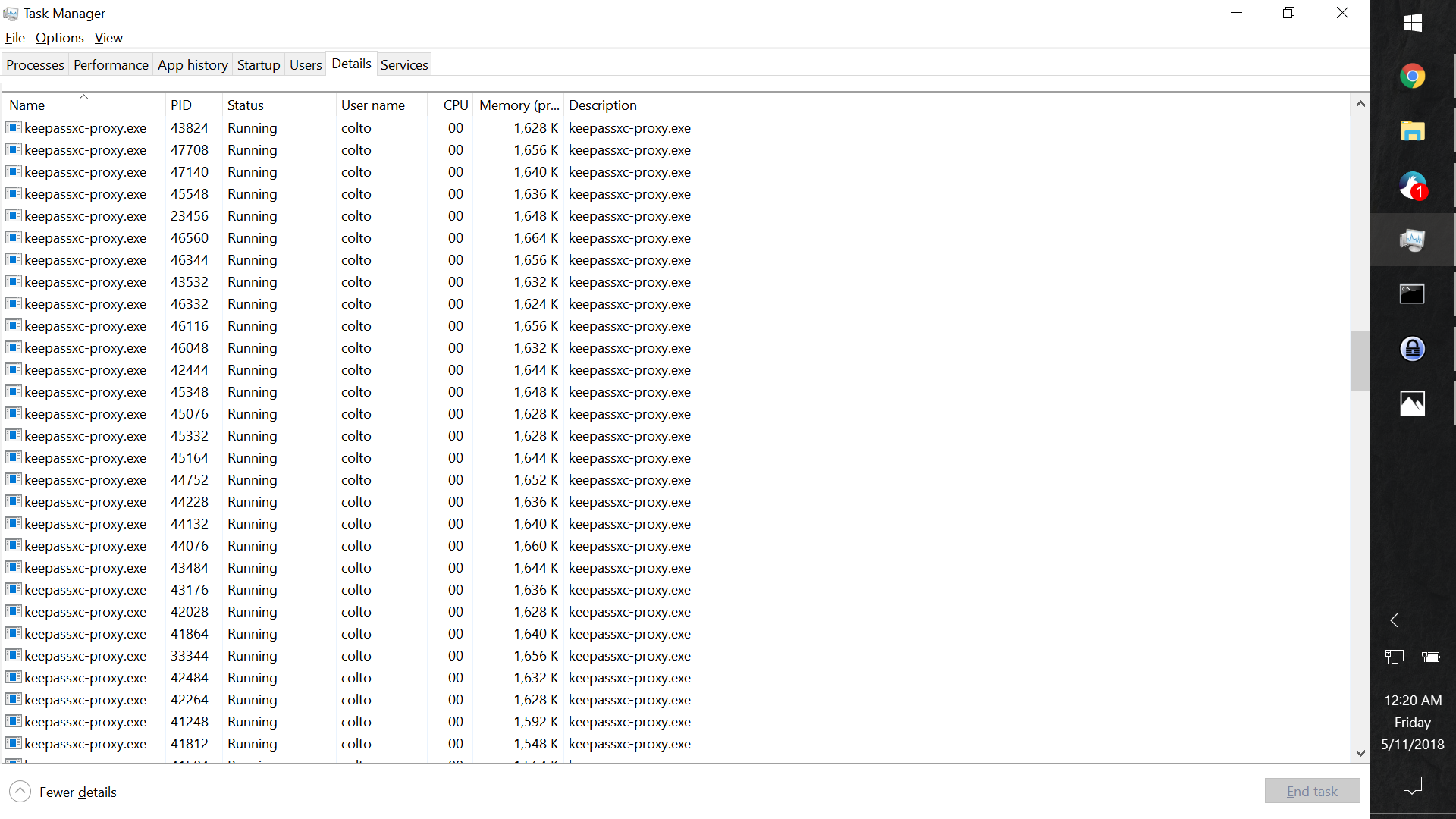Click the End task button
The image size is (1456, 819).
(x=1312, y=790)
